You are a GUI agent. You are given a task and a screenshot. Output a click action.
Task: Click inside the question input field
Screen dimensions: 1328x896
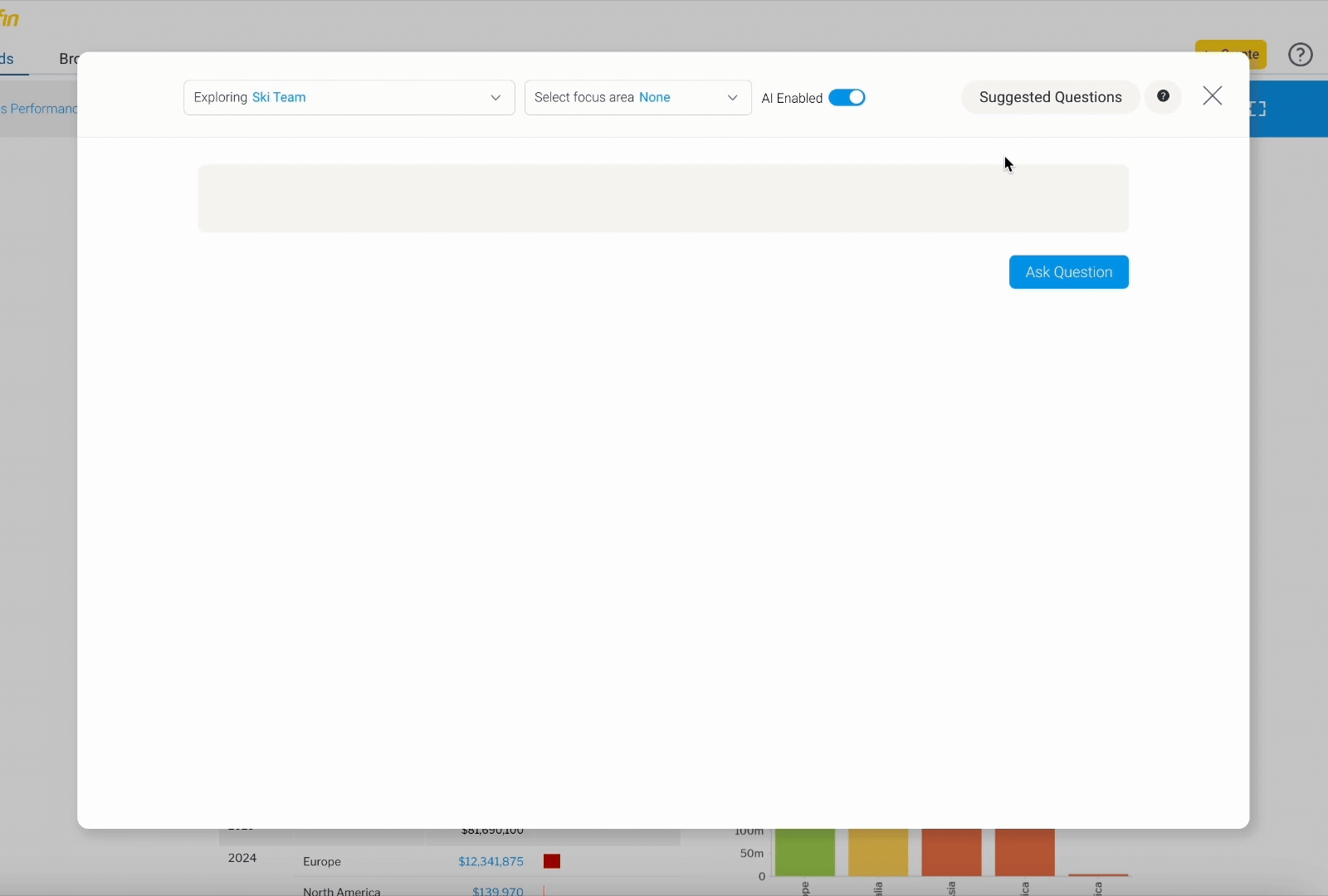pyautogui.click(x=663, y=198)
